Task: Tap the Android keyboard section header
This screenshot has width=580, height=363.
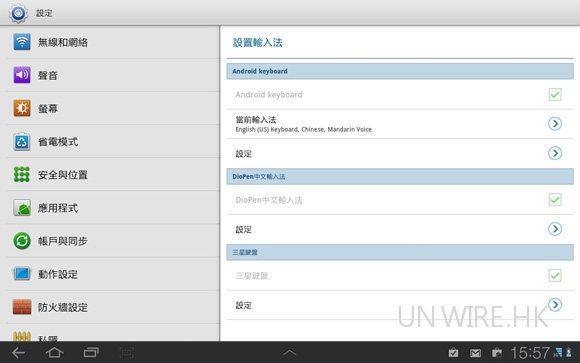Action: pos(400,71)
